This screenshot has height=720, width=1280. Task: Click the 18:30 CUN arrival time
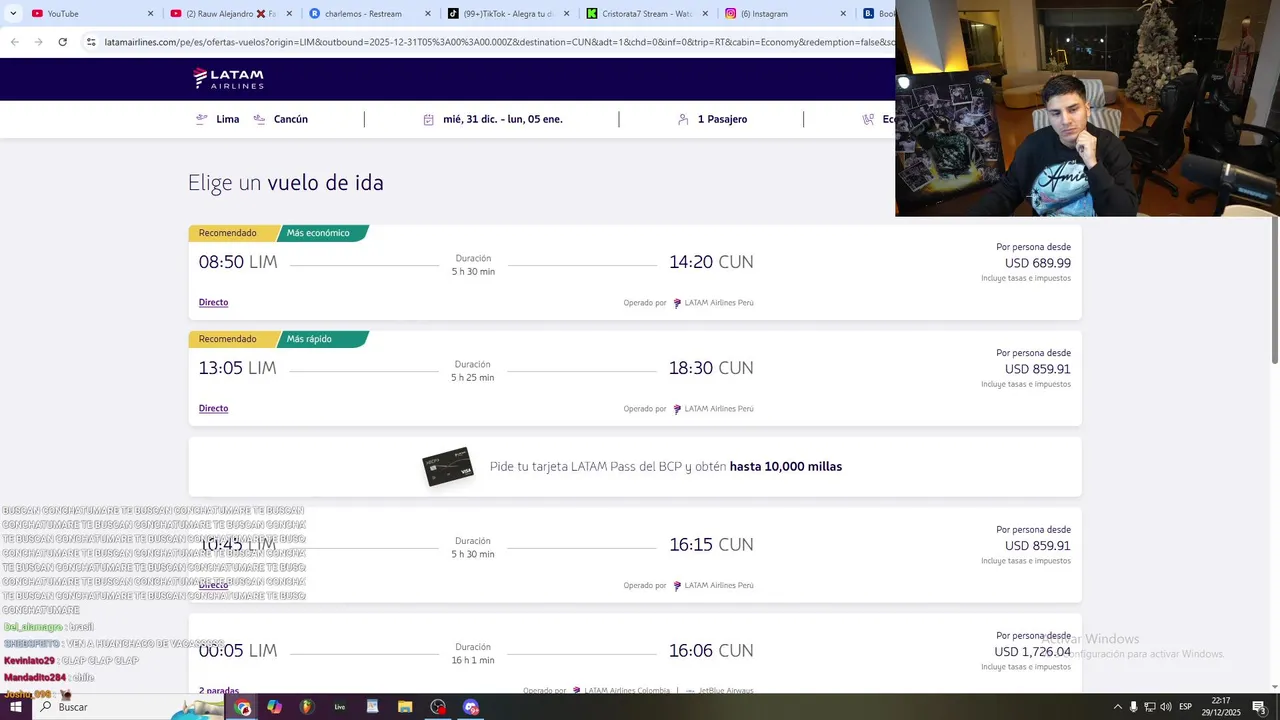711,368
